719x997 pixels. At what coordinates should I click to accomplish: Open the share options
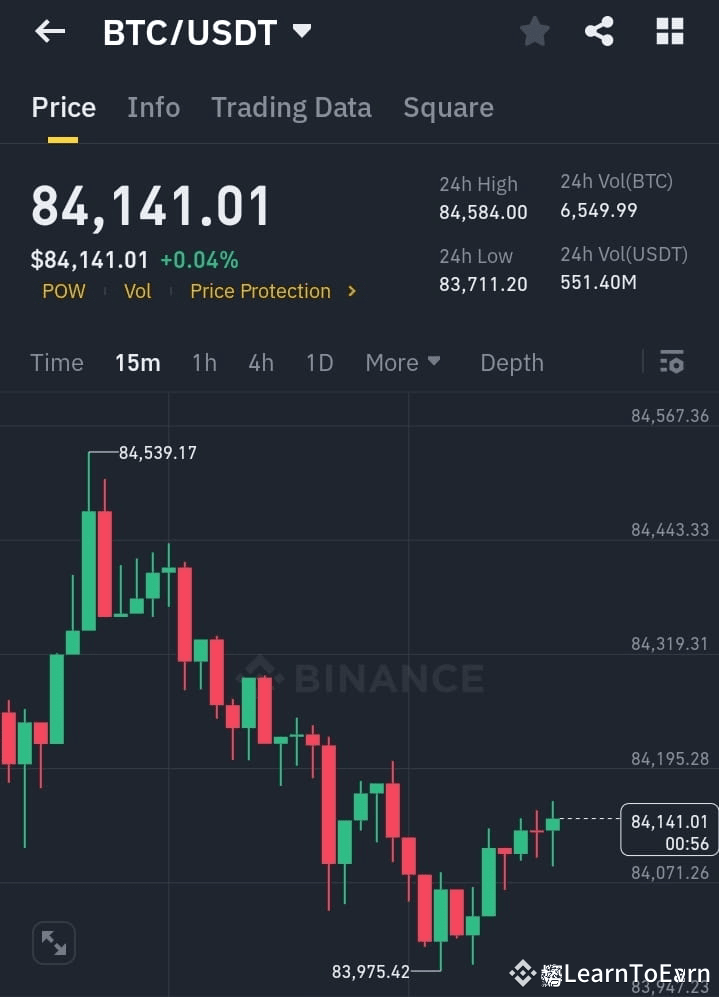point(599,31)
